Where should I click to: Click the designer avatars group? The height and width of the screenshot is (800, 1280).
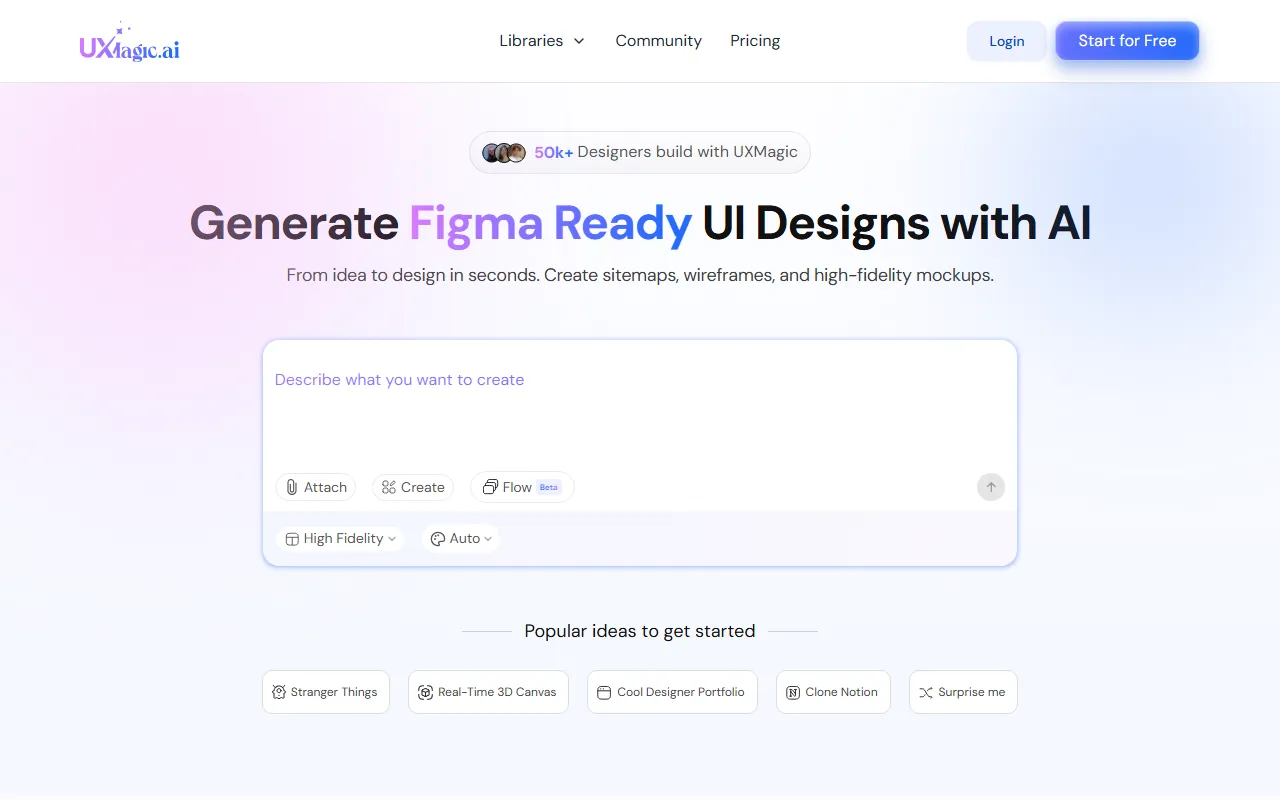[x=504, y=152]
